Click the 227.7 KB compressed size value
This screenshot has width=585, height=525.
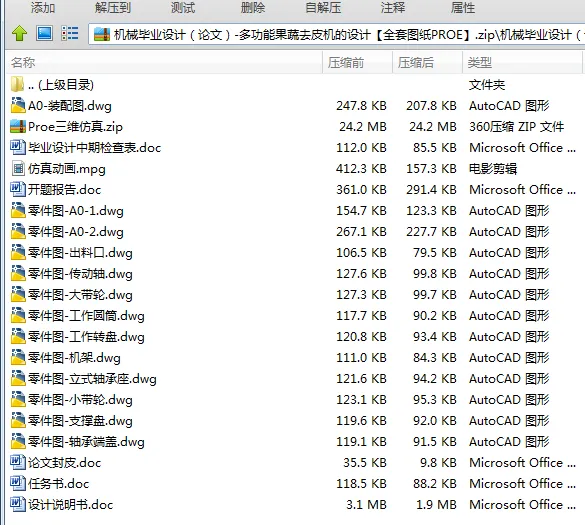431,232
